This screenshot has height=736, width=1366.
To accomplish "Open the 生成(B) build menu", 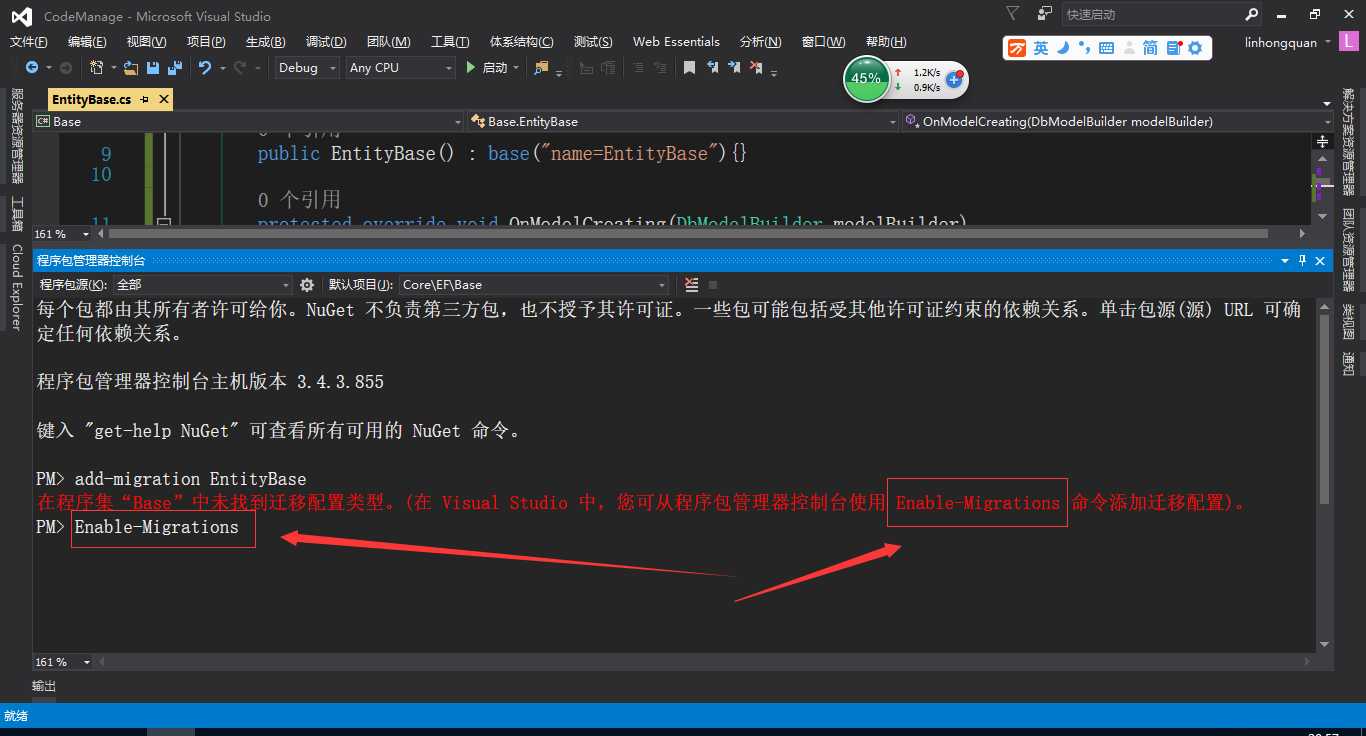I will click(265, 42).
